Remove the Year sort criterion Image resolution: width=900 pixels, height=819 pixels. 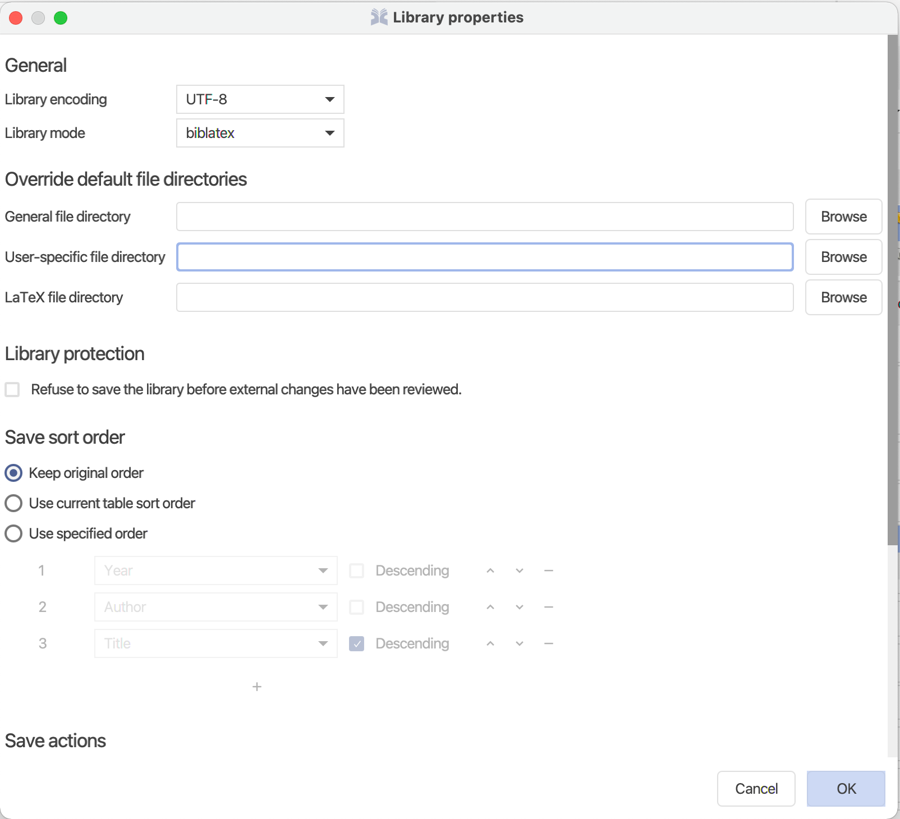548,570
